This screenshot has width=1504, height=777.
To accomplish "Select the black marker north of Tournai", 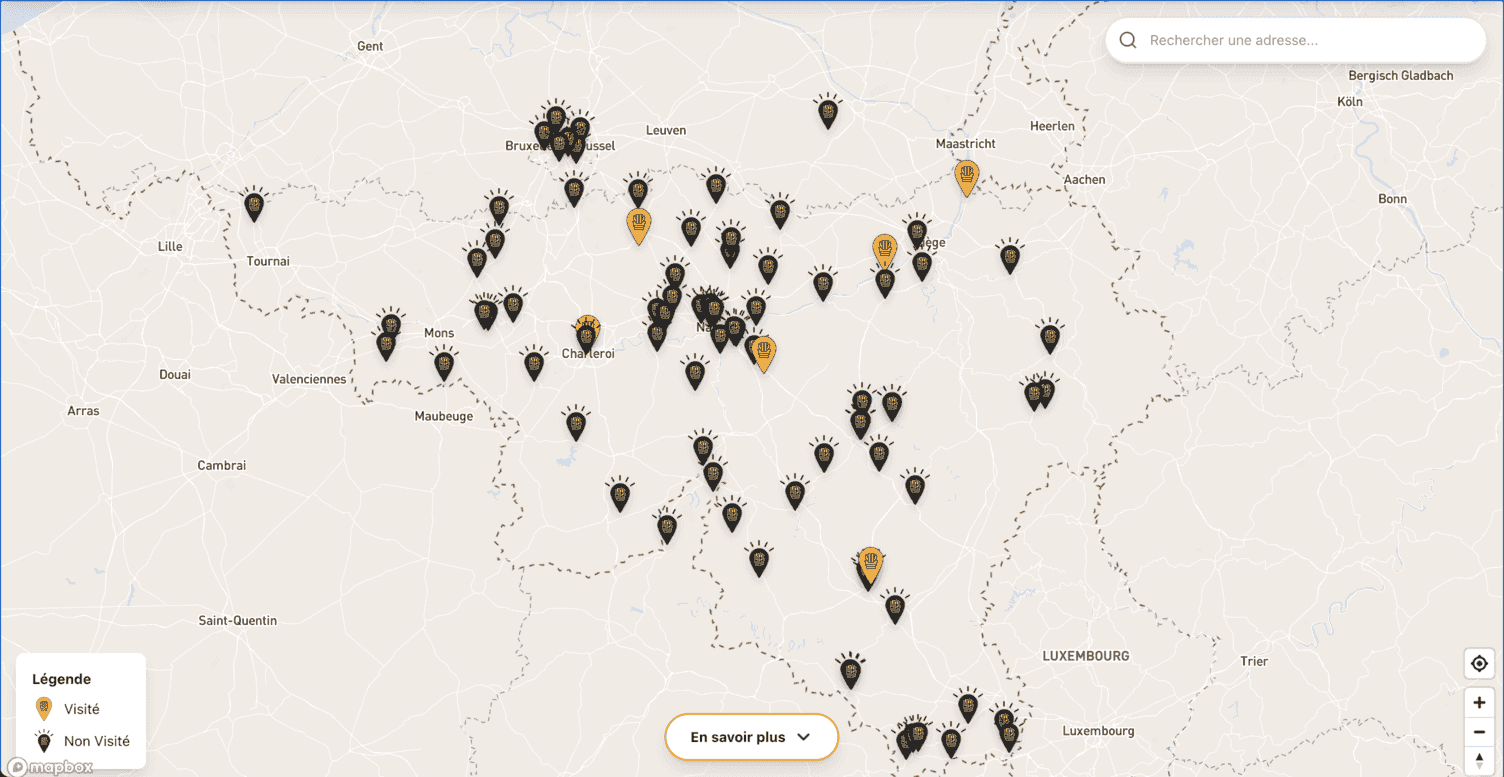I will pyautogui.click(x=254, y=205).
